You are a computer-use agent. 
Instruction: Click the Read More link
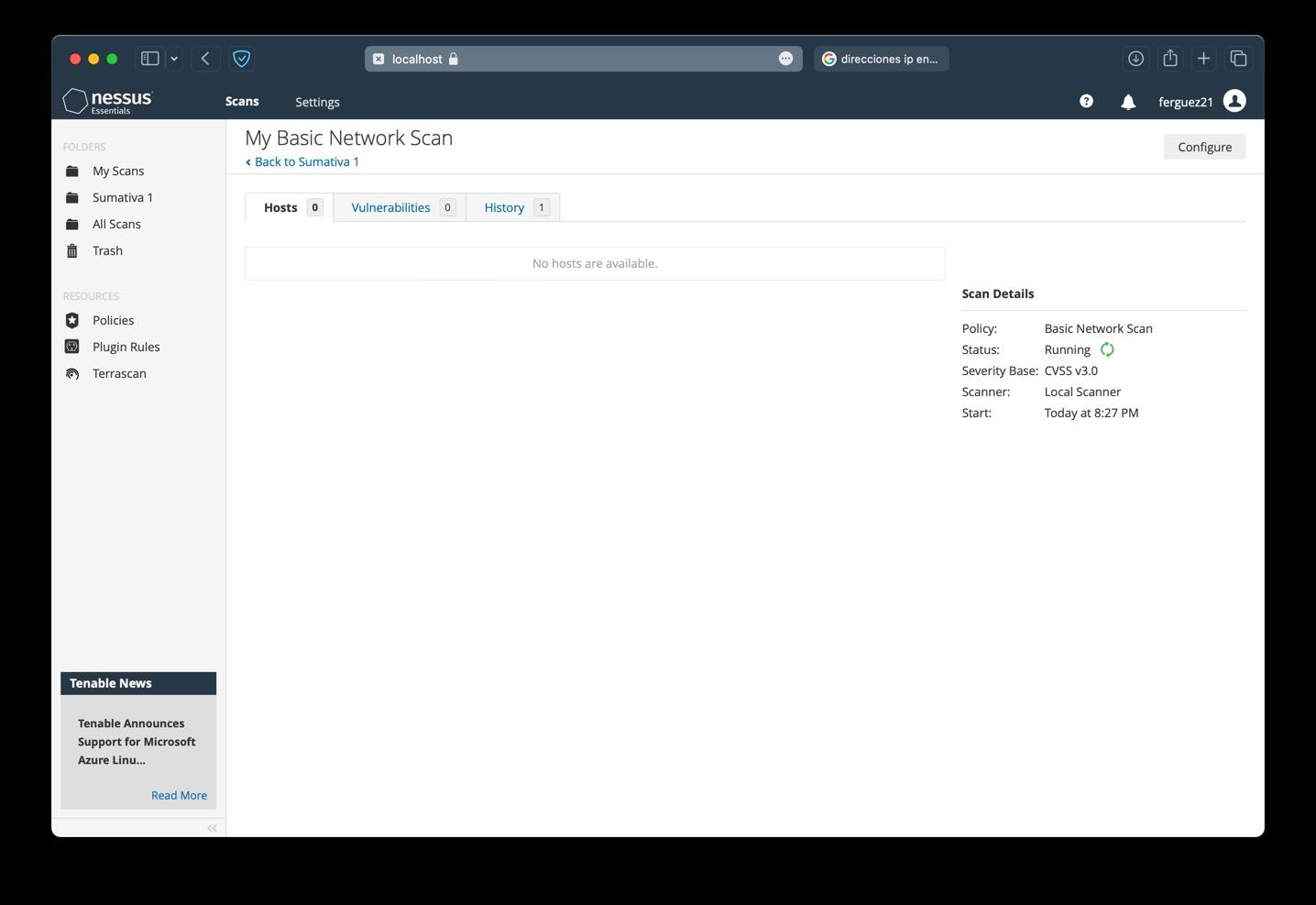coord(179,795)
